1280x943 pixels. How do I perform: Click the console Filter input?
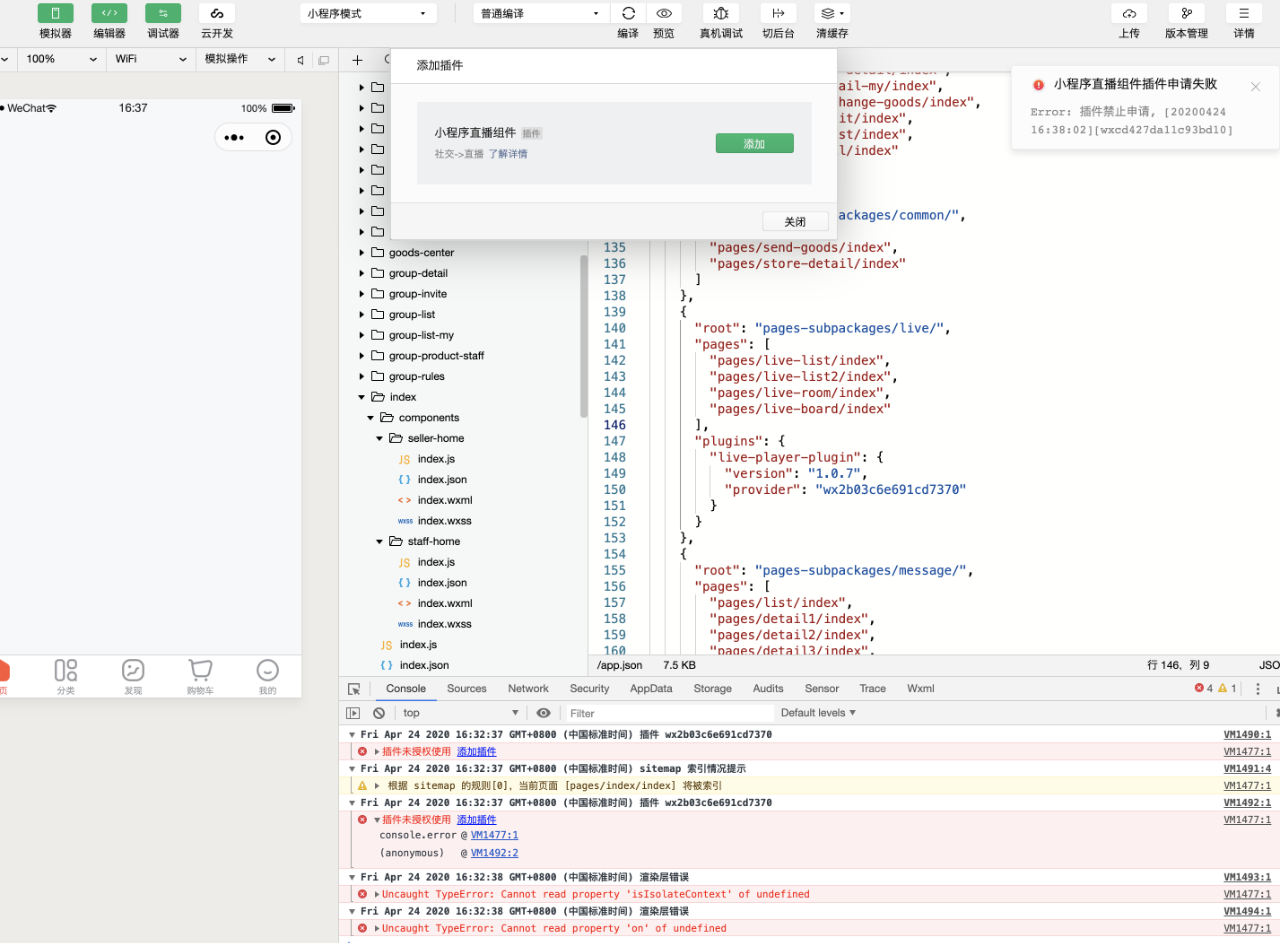(x=668, y=713)
